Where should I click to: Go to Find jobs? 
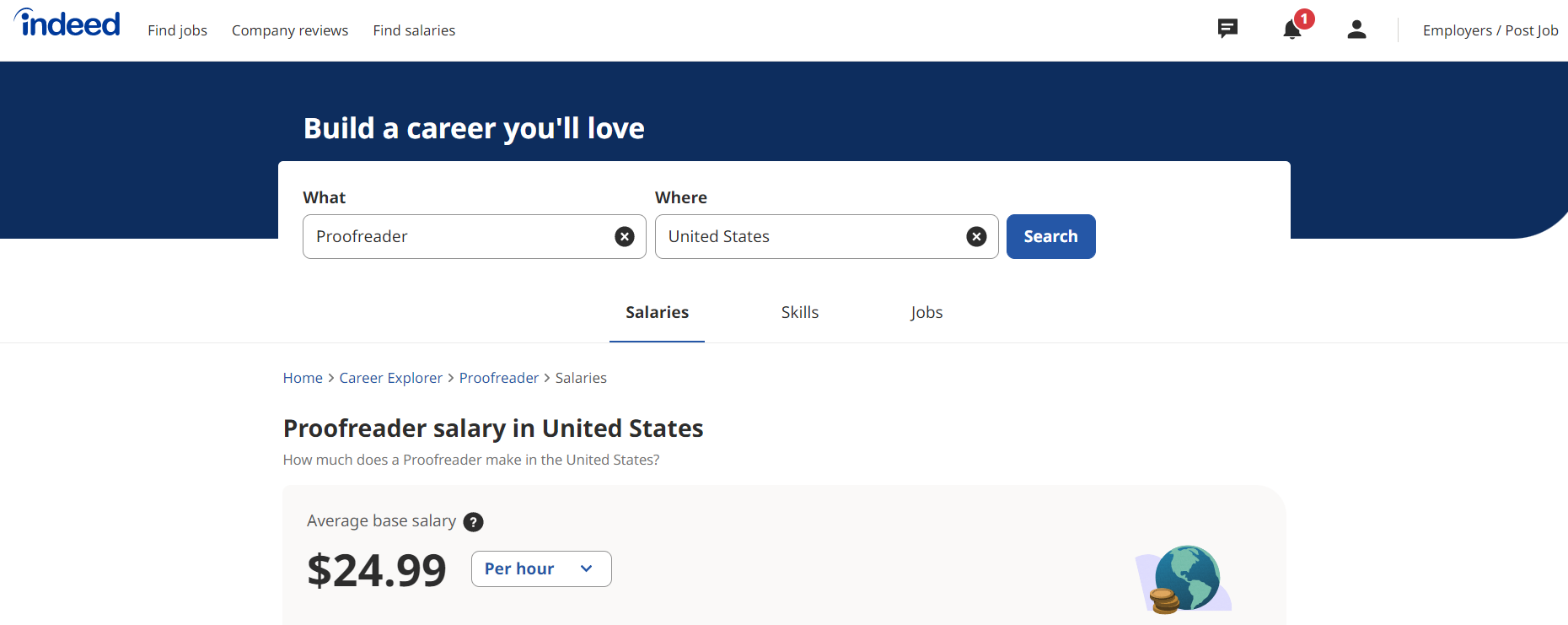point(177,30)
